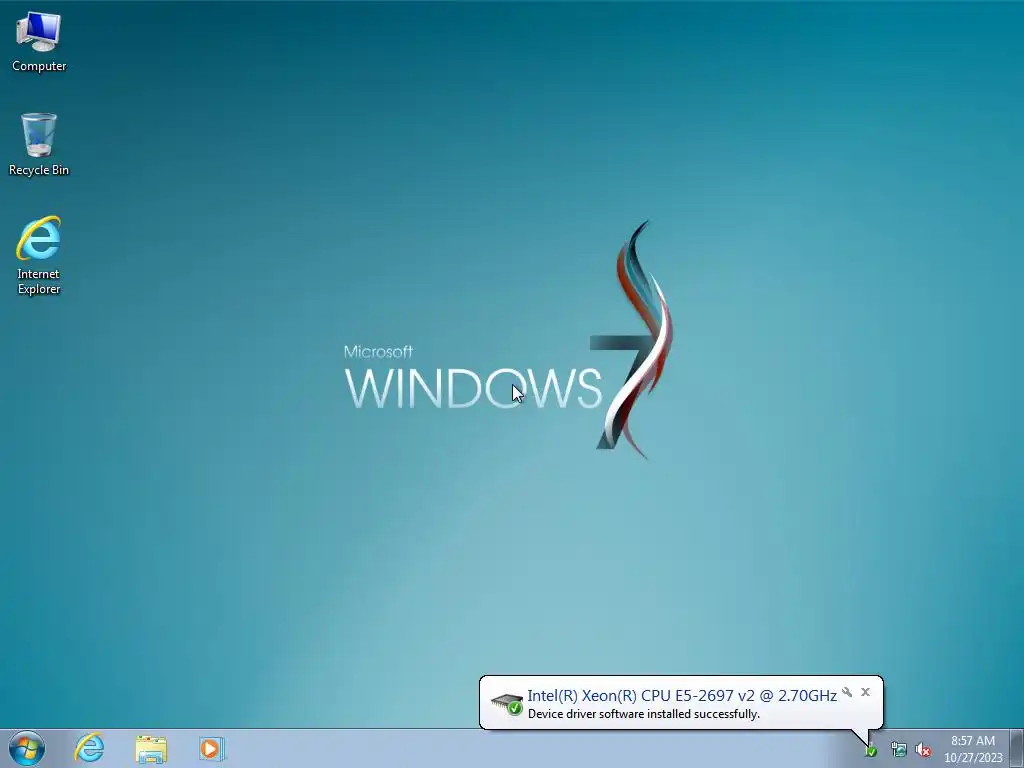Click the Intel Xeon CPU notification title
The height and width of the screenshot is (768, 1024).
pos(682,696)
